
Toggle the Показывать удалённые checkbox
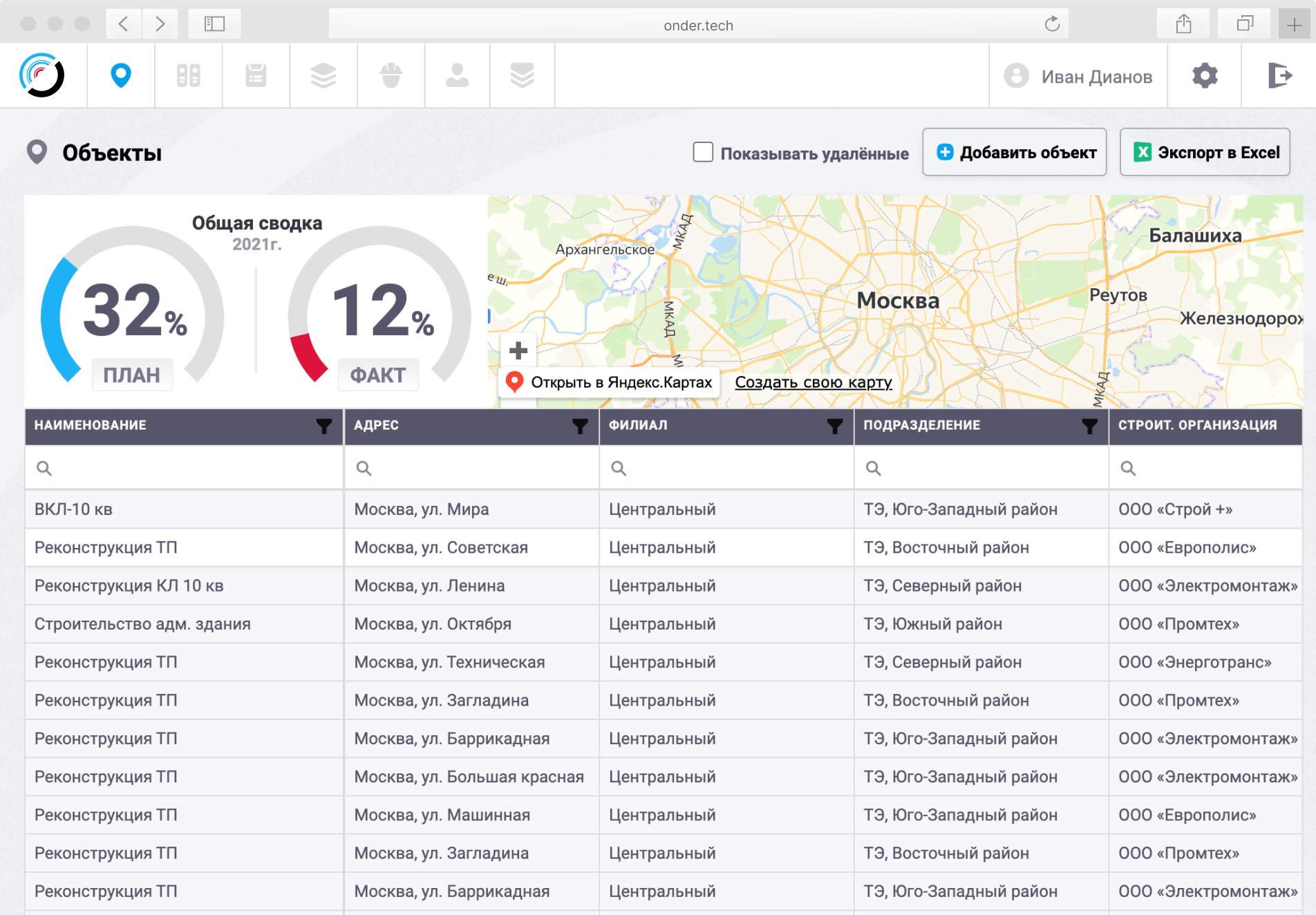(x=703, y=152)
